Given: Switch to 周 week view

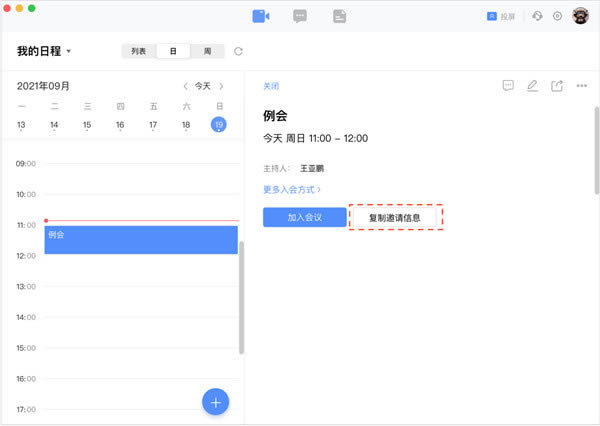Looking at the screenshot, I should click(x=207, y=51).
